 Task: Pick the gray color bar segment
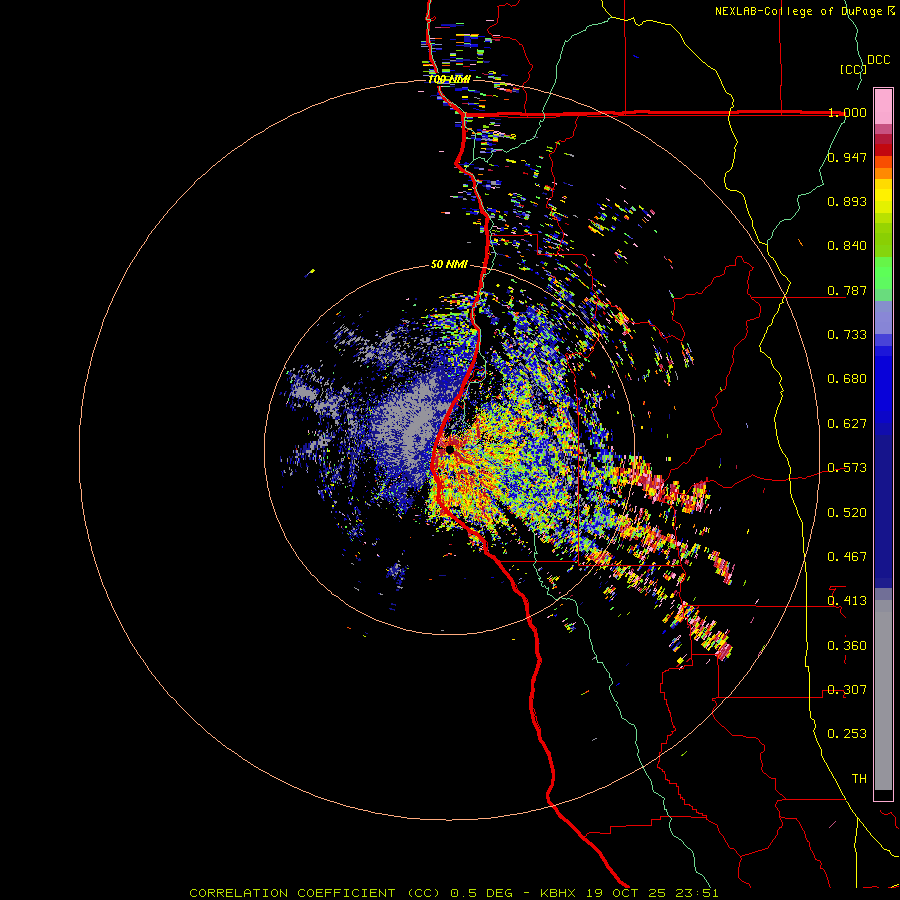click(883, 695)
